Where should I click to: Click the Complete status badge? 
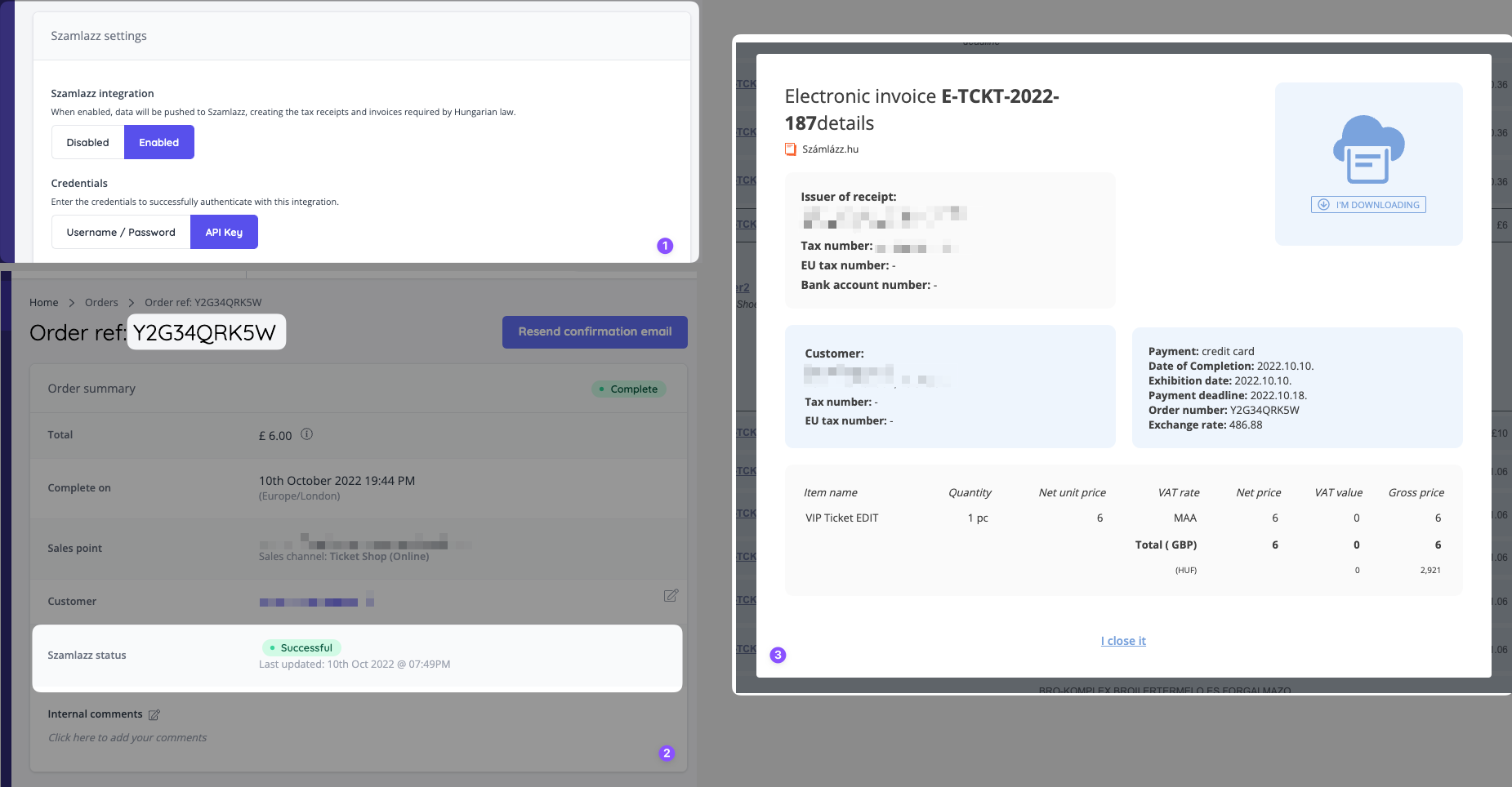coord(628,389)
